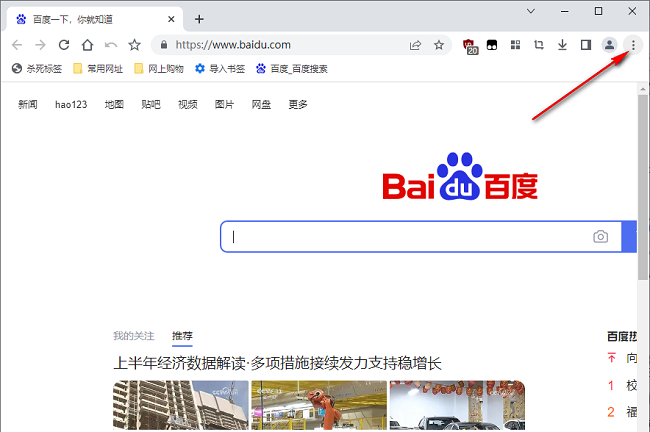Screen dimensions: 650x432
Task: Close the 百度一下 tab
Action: point(171,19)
